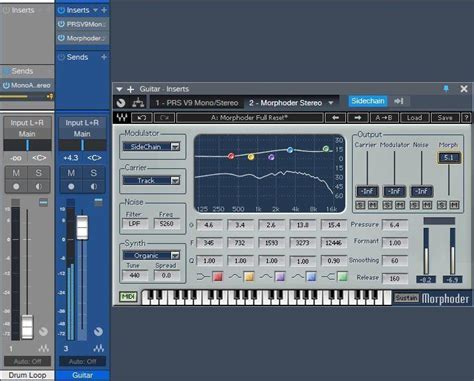Toggle the purple band 3 on/off square
The height and width of the screenshot is (381, 474).
click(x=280, y=277)
